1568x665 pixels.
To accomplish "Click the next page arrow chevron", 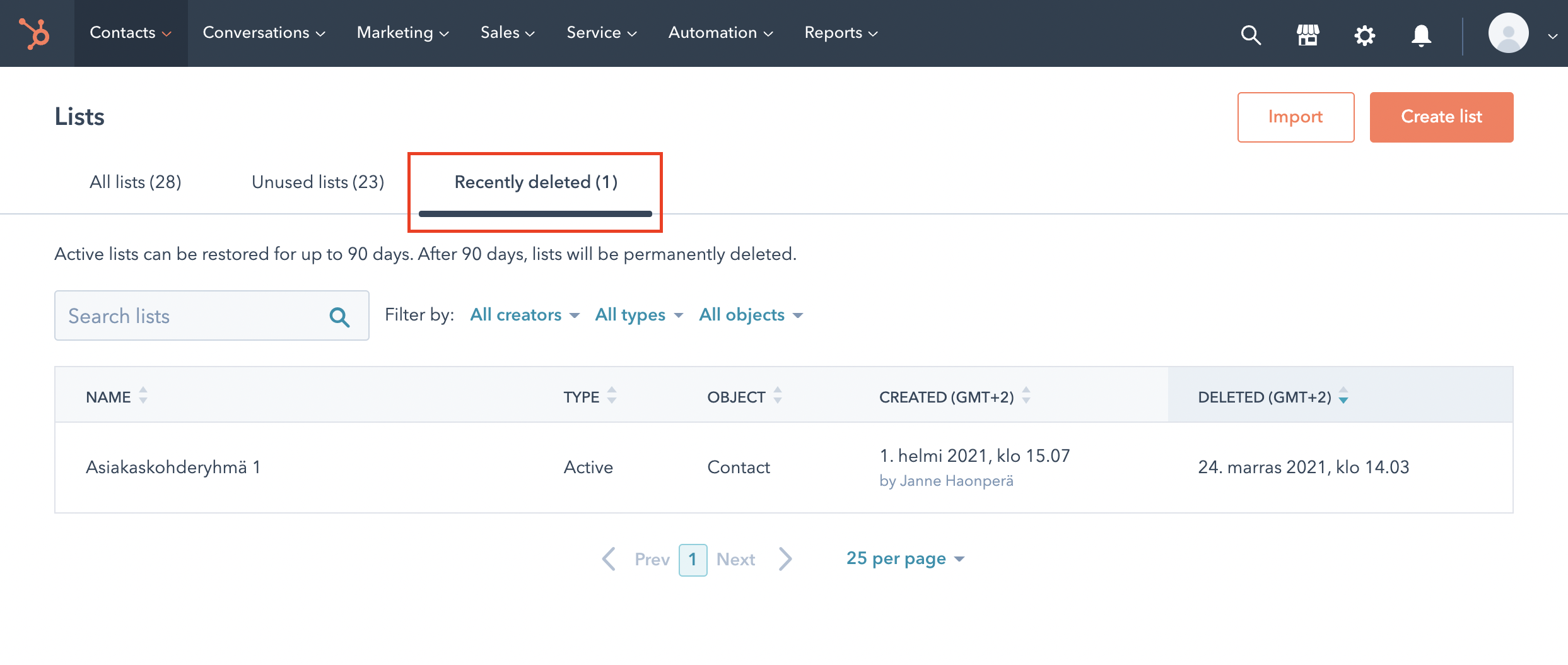I will coord(785,559).
